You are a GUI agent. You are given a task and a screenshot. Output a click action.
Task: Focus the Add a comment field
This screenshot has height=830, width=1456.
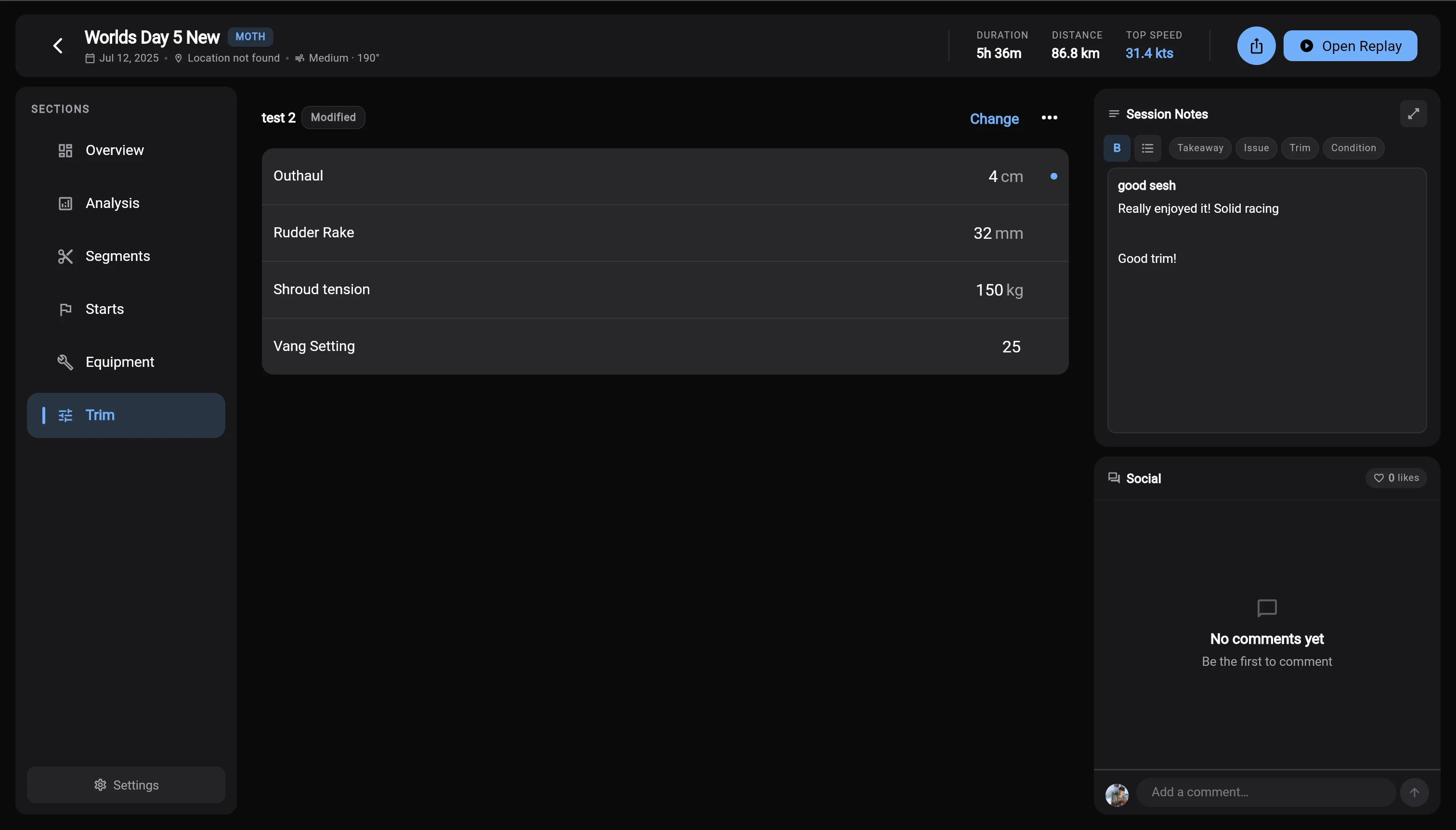click(x=1266, y=792)
